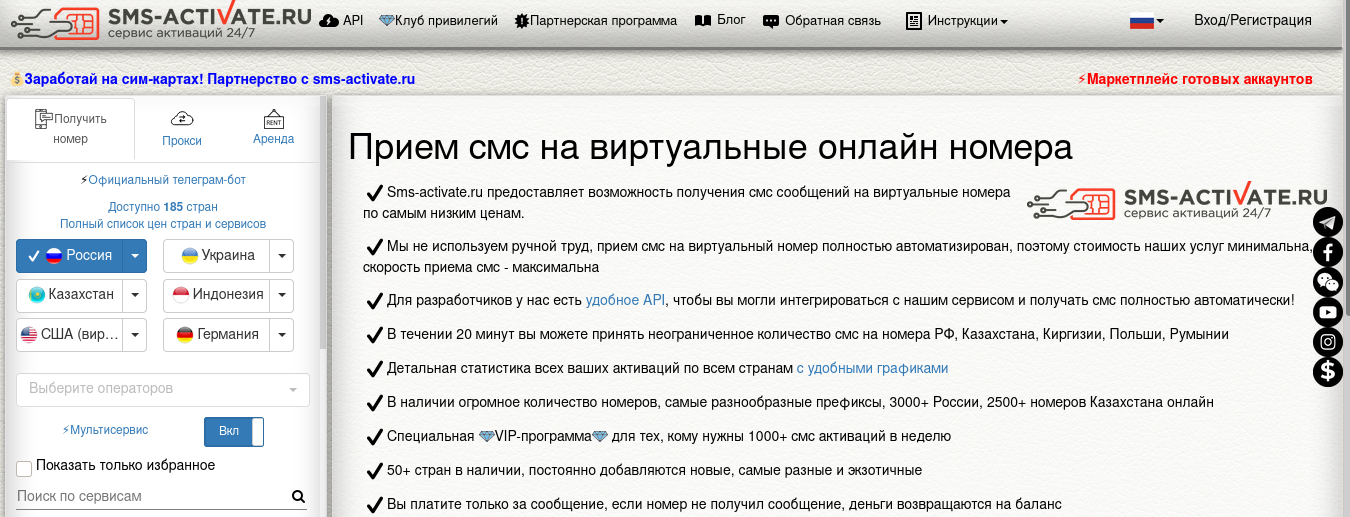1350x517 pixels.
Task: Switch to the Прокси tab
Action: [182, 129]
